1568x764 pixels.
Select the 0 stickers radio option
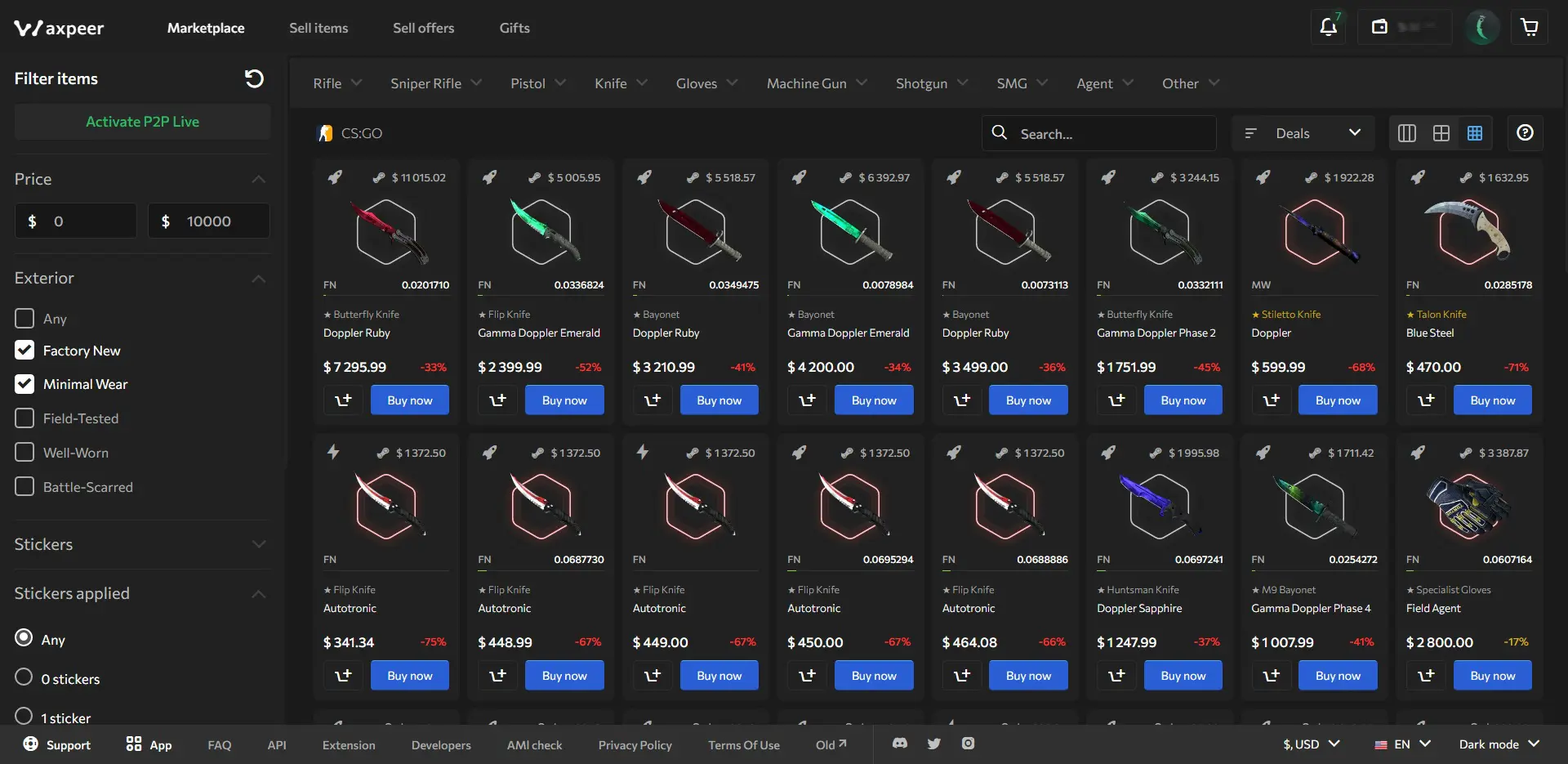pyautogui.click(x=24, y=677)
